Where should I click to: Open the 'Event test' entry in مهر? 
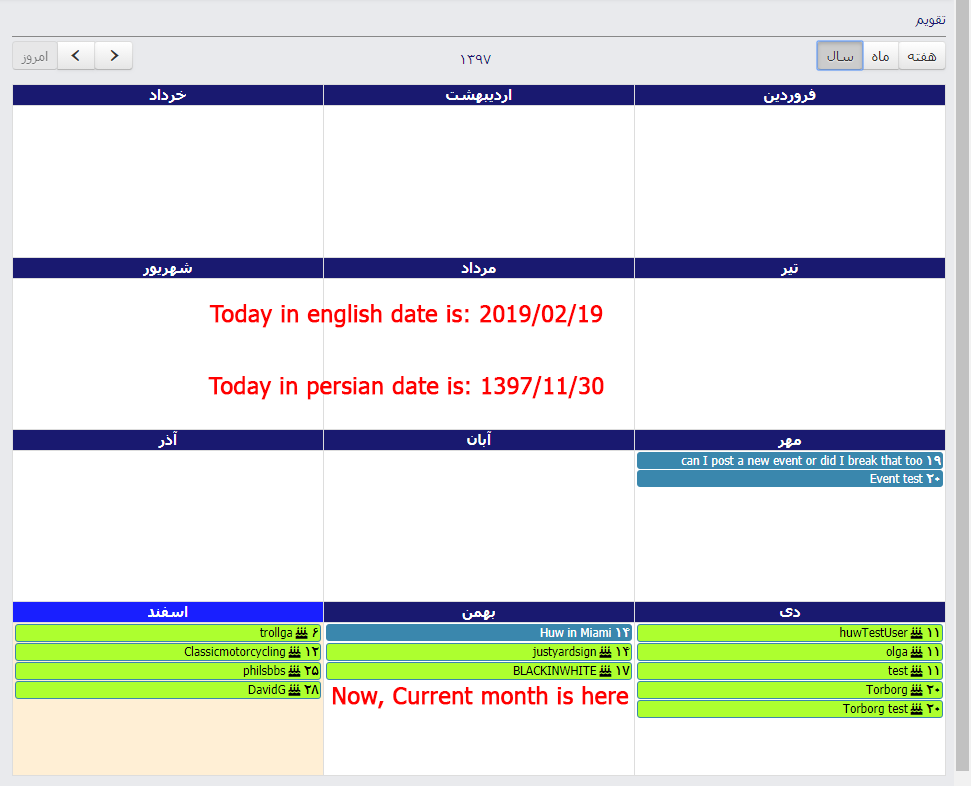coord(790,479)
